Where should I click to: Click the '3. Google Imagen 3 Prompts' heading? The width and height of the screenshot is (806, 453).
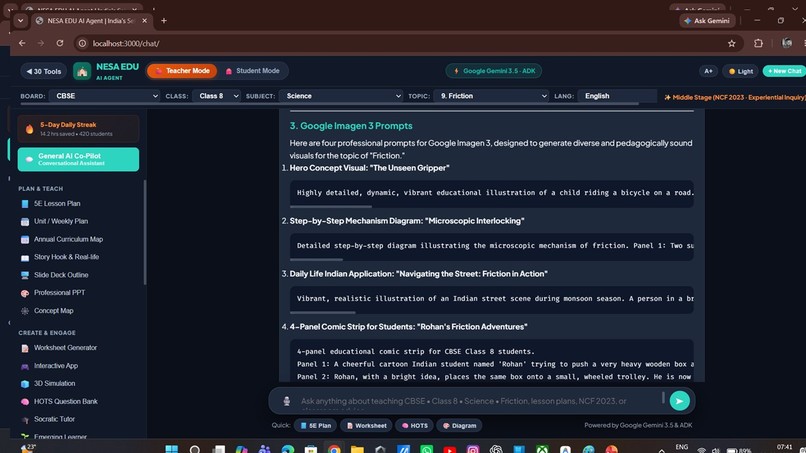(351, 126)
